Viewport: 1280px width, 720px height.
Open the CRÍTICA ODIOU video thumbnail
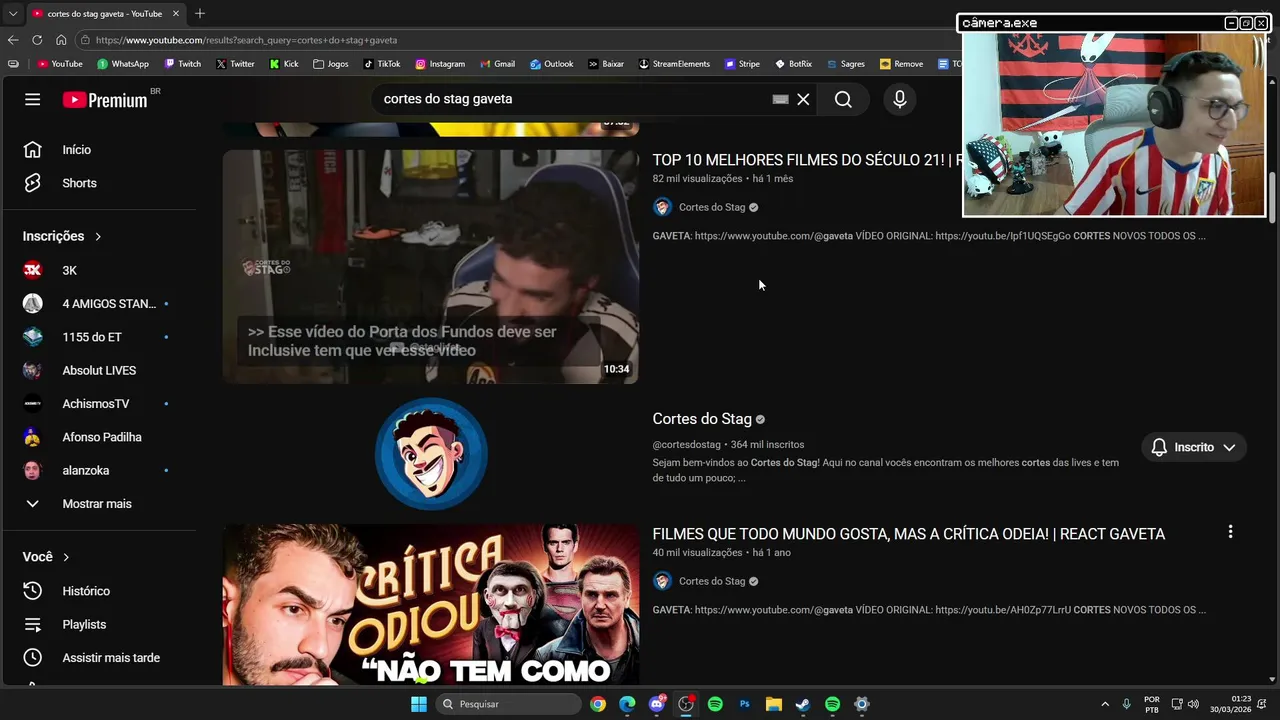click(430, 605)
